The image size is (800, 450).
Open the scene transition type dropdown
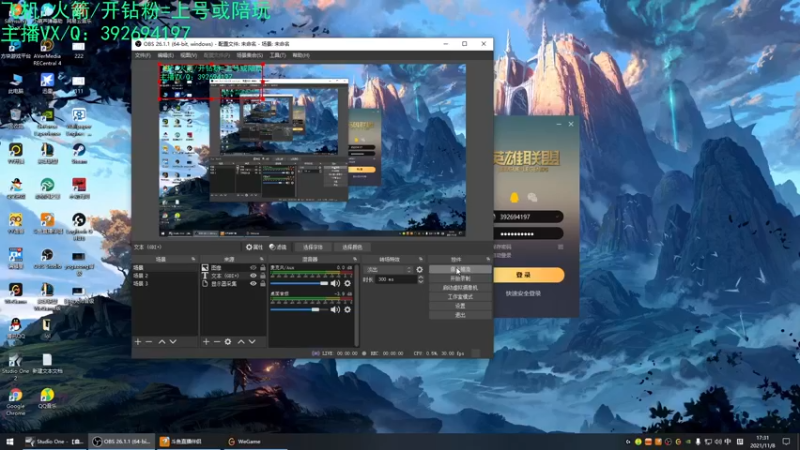click(388, 269)
